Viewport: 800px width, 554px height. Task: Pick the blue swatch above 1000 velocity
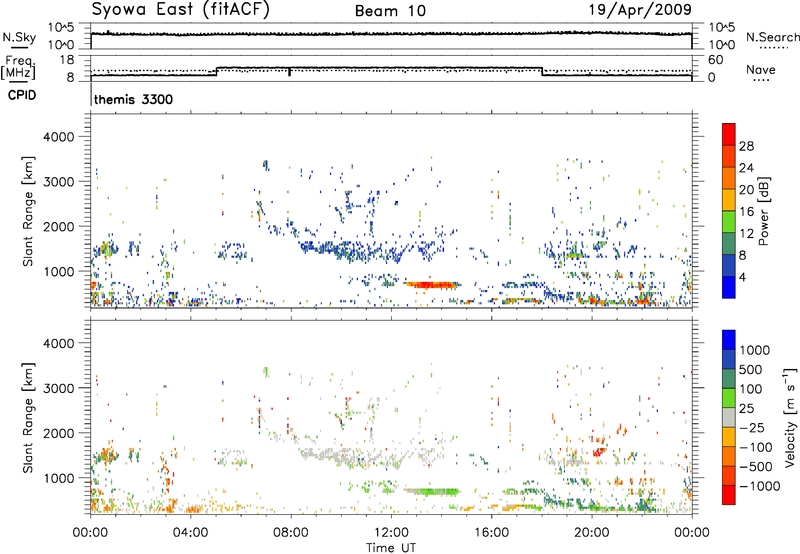(729, 340)
